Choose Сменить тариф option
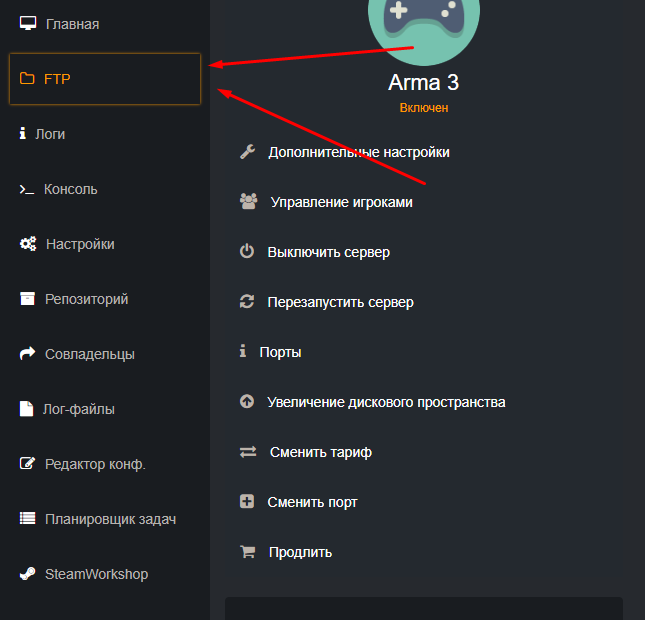Screen dimensions: 645x620 [320, 452]
